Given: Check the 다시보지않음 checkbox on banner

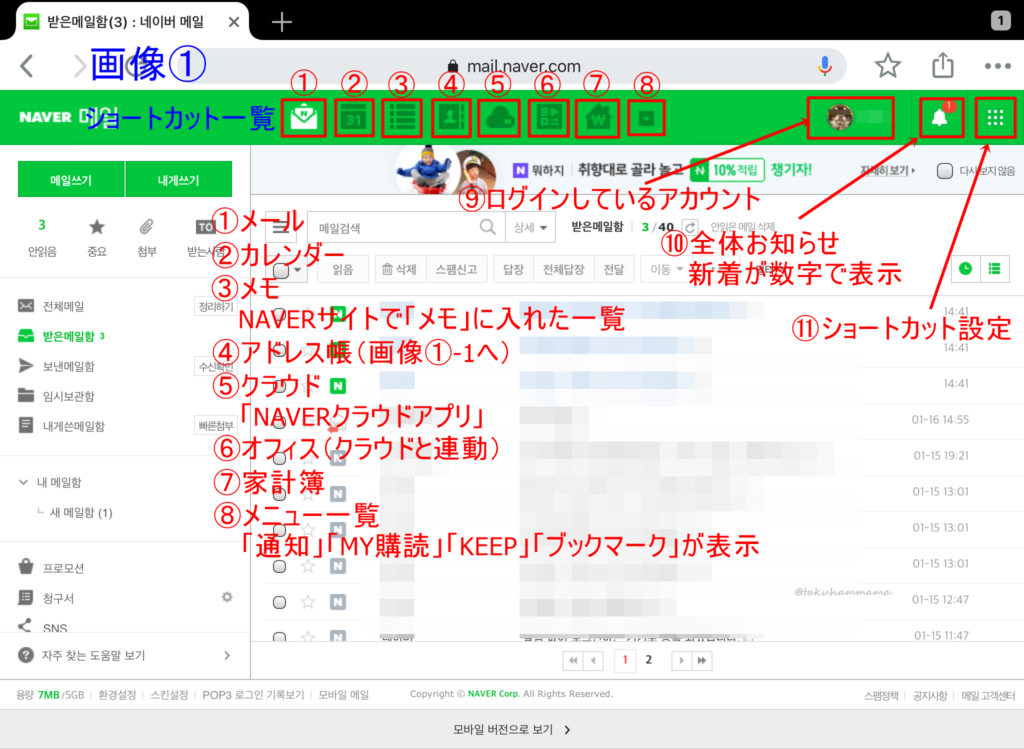Looking at the screenshot, I should tap(944, 170).
